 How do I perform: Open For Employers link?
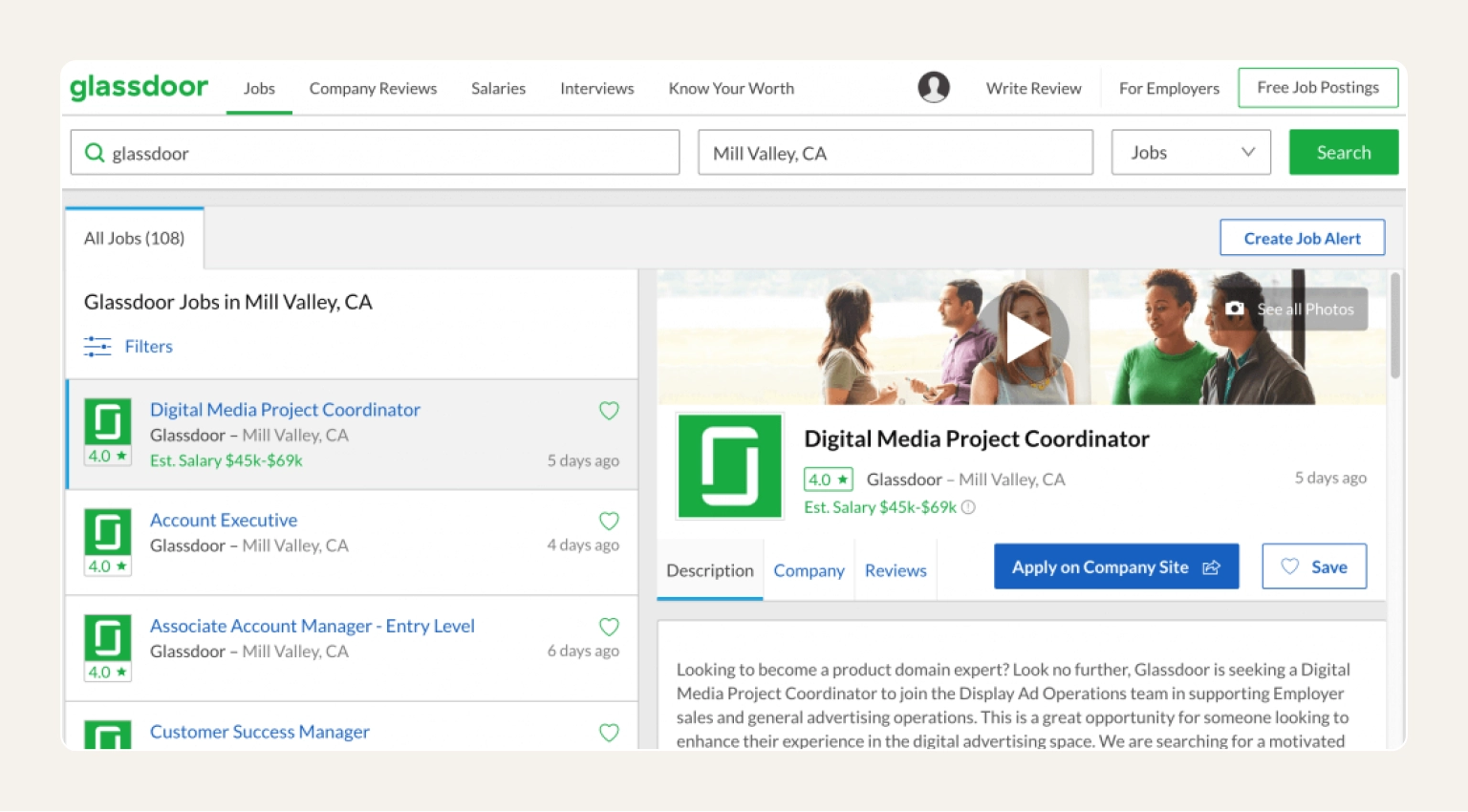pyautogui.click(x=1169, y=88)
